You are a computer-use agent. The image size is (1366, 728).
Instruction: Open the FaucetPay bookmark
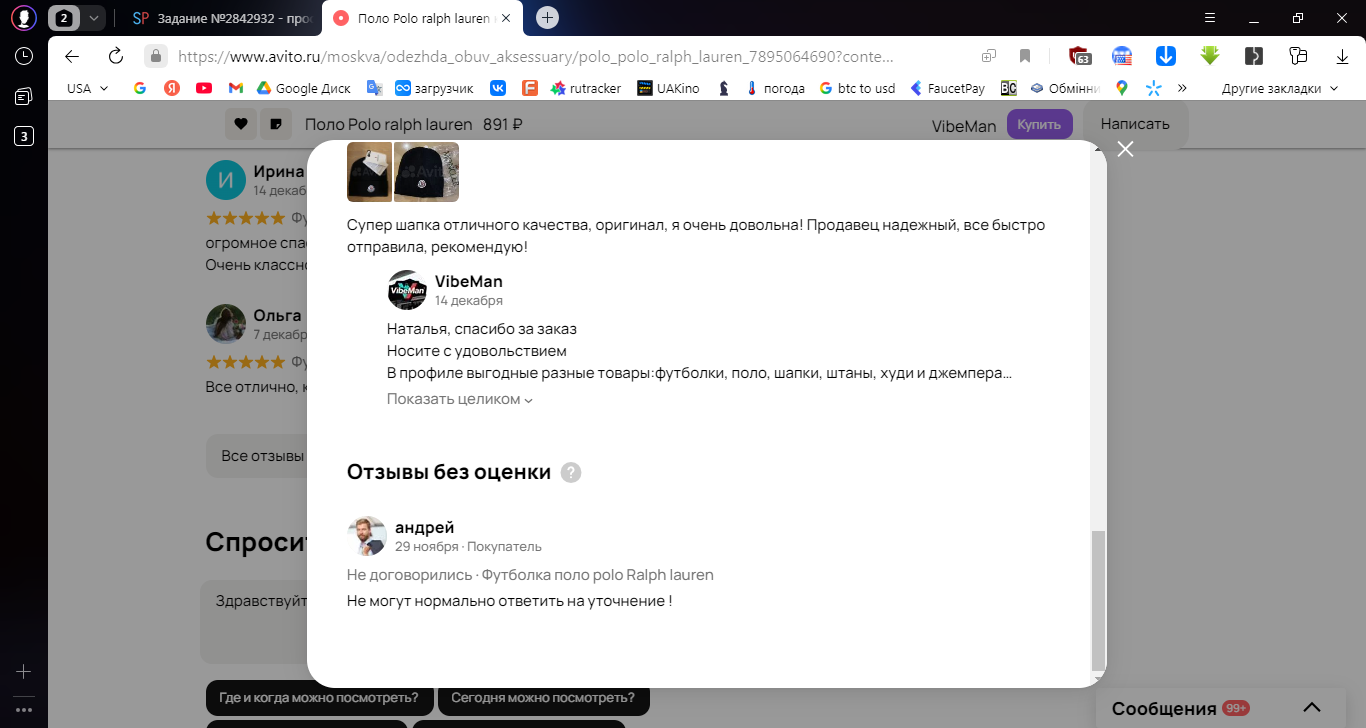(947, 88)
